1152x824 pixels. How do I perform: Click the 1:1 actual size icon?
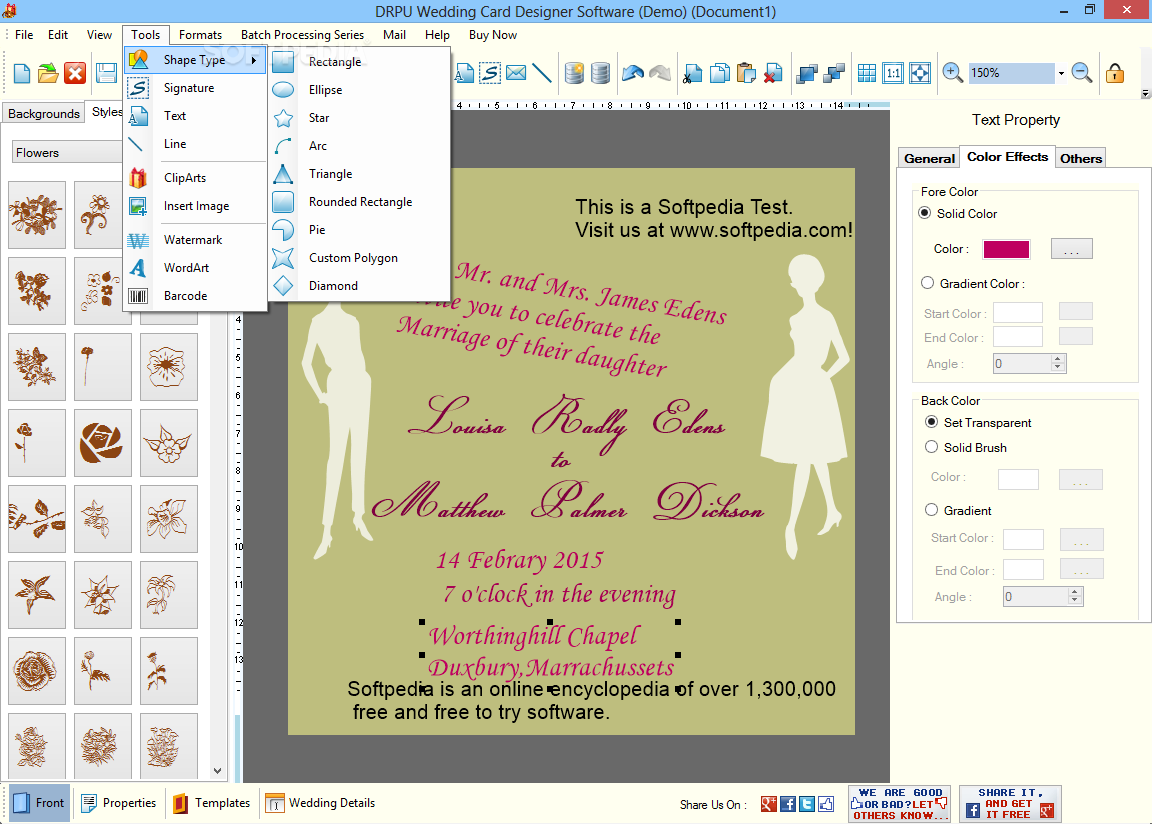[893, 73]
